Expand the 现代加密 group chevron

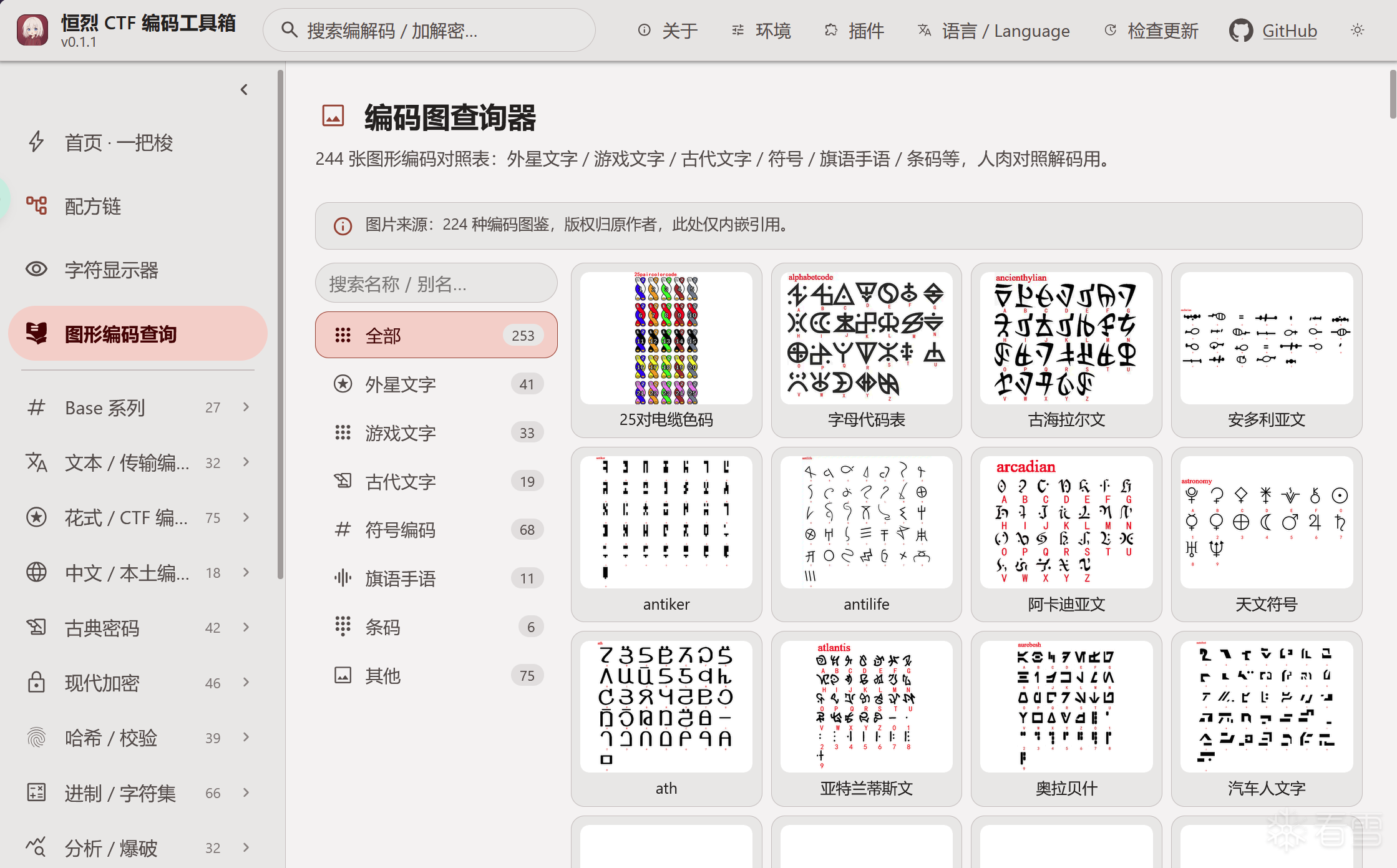tap(246, 683)
